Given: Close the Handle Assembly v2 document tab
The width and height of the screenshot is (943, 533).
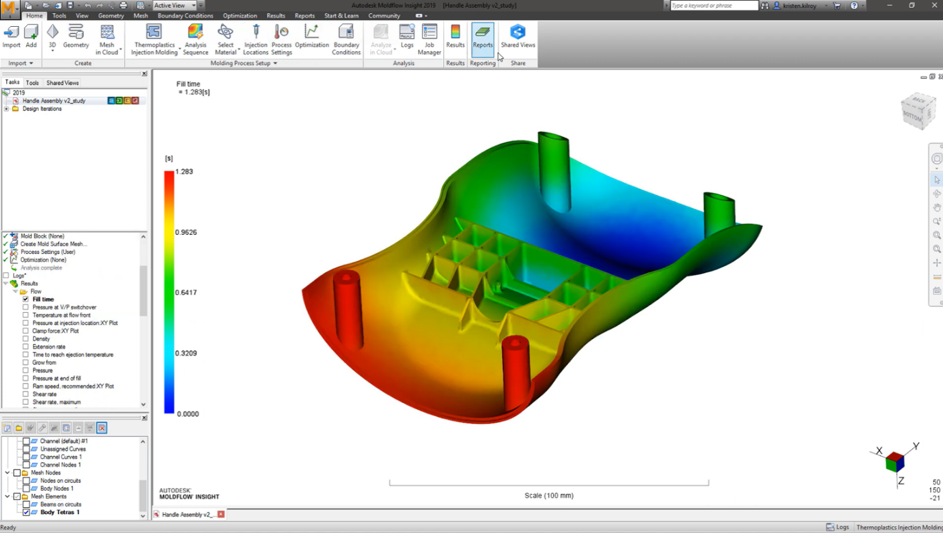Looking at the screenshot, I should pyautogui.click(x=221, y=514).
